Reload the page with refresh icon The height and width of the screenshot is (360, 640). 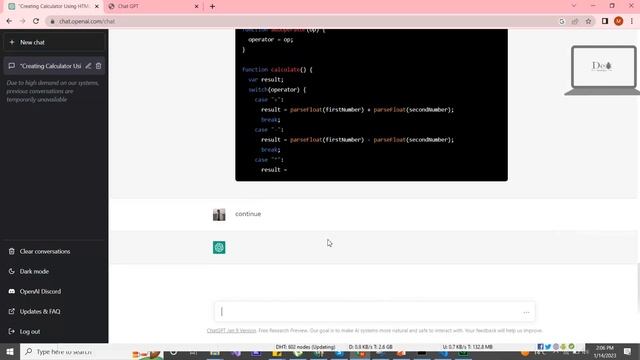36,21
